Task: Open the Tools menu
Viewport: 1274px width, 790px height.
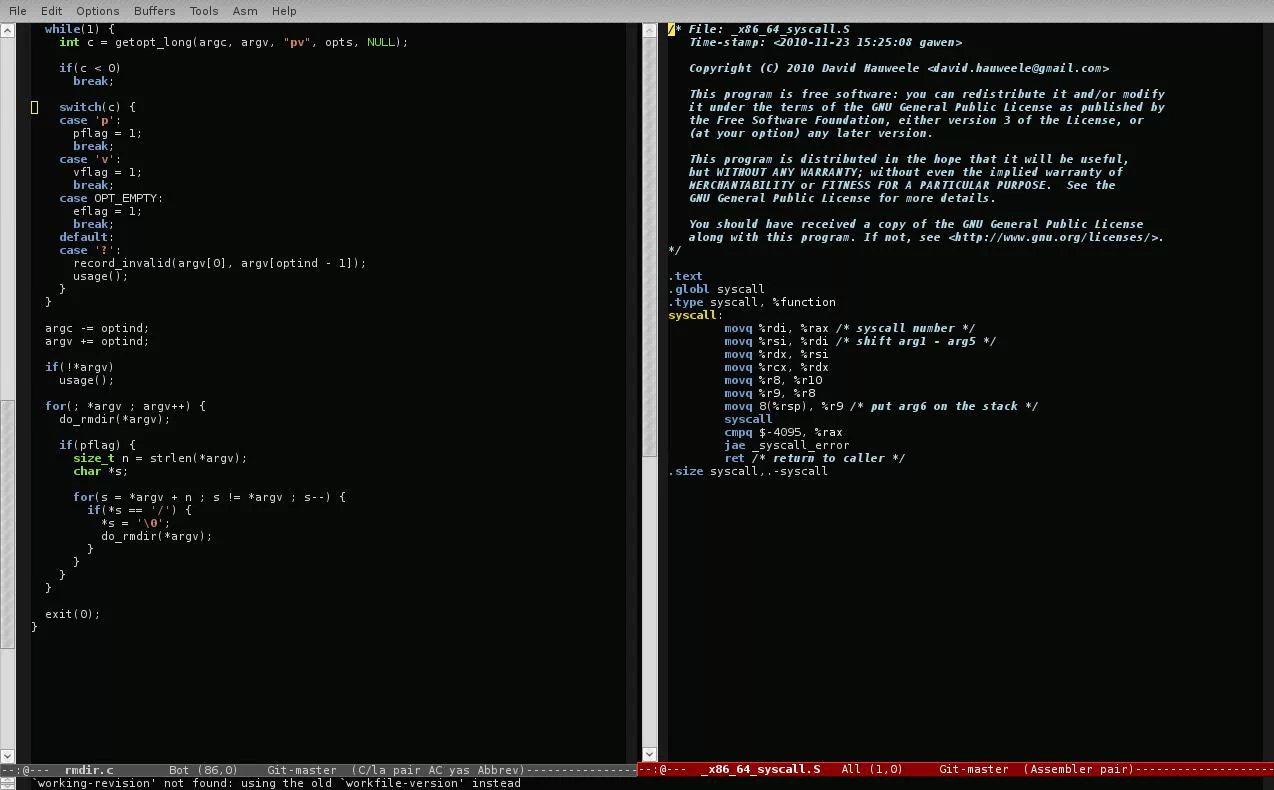Action: pos(203,11)
